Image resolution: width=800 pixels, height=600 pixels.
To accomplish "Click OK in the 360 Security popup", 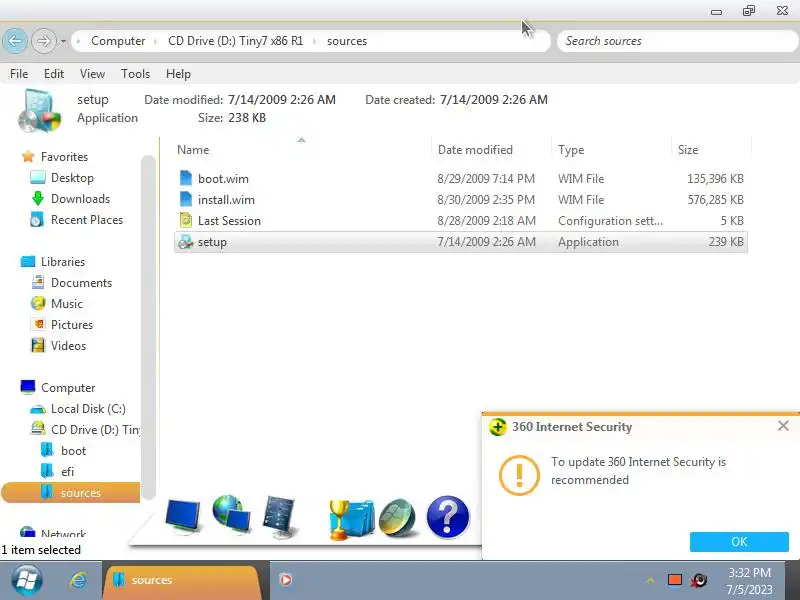I will pyautogui.click(x=739, y=541).
